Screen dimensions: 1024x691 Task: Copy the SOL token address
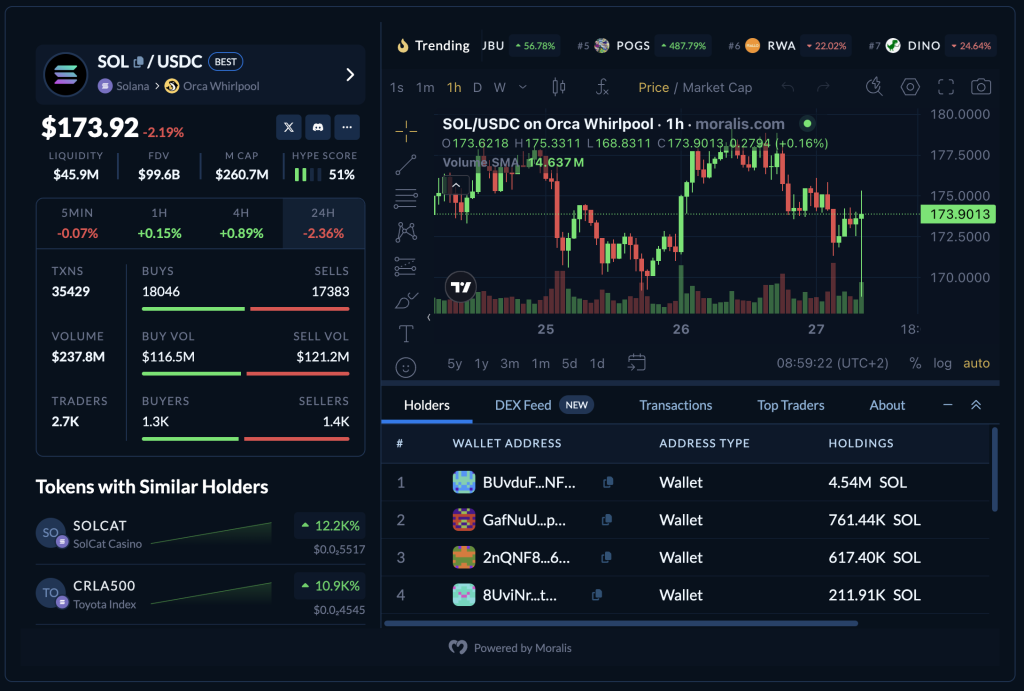click(x=138, y=62)
